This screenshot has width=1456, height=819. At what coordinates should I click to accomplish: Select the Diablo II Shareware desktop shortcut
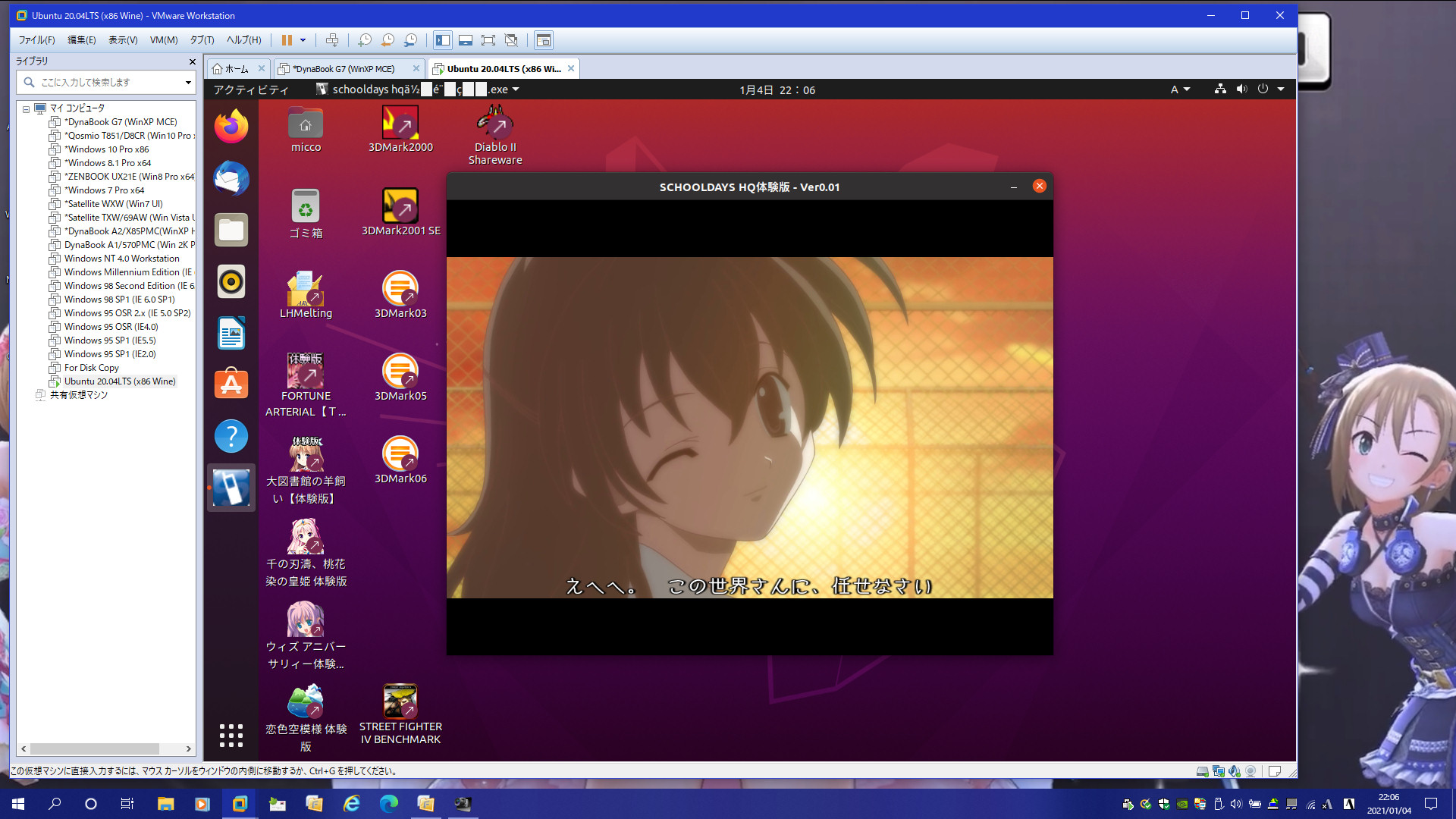(495, 136)
